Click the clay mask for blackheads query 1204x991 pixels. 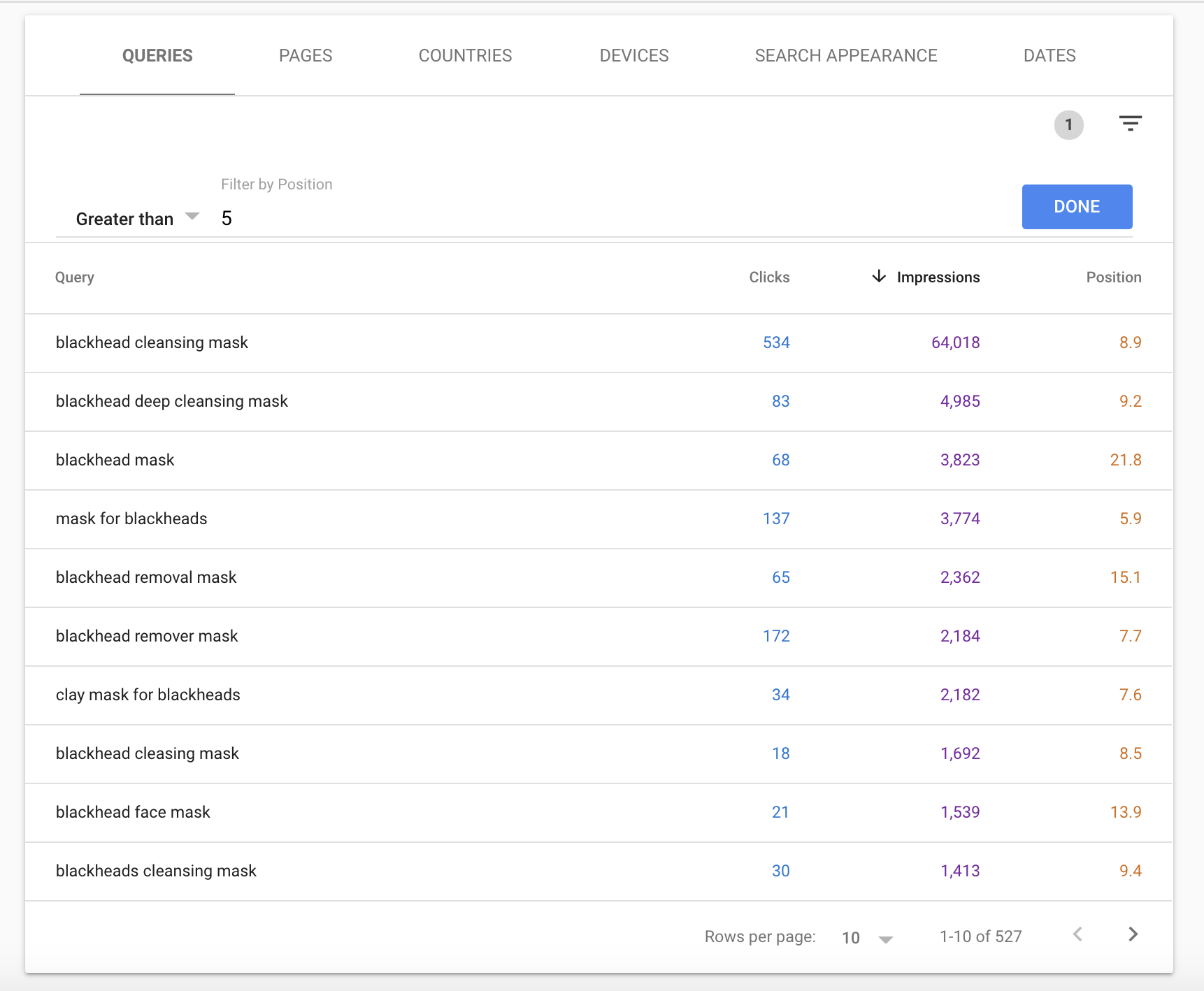point(148,695)
